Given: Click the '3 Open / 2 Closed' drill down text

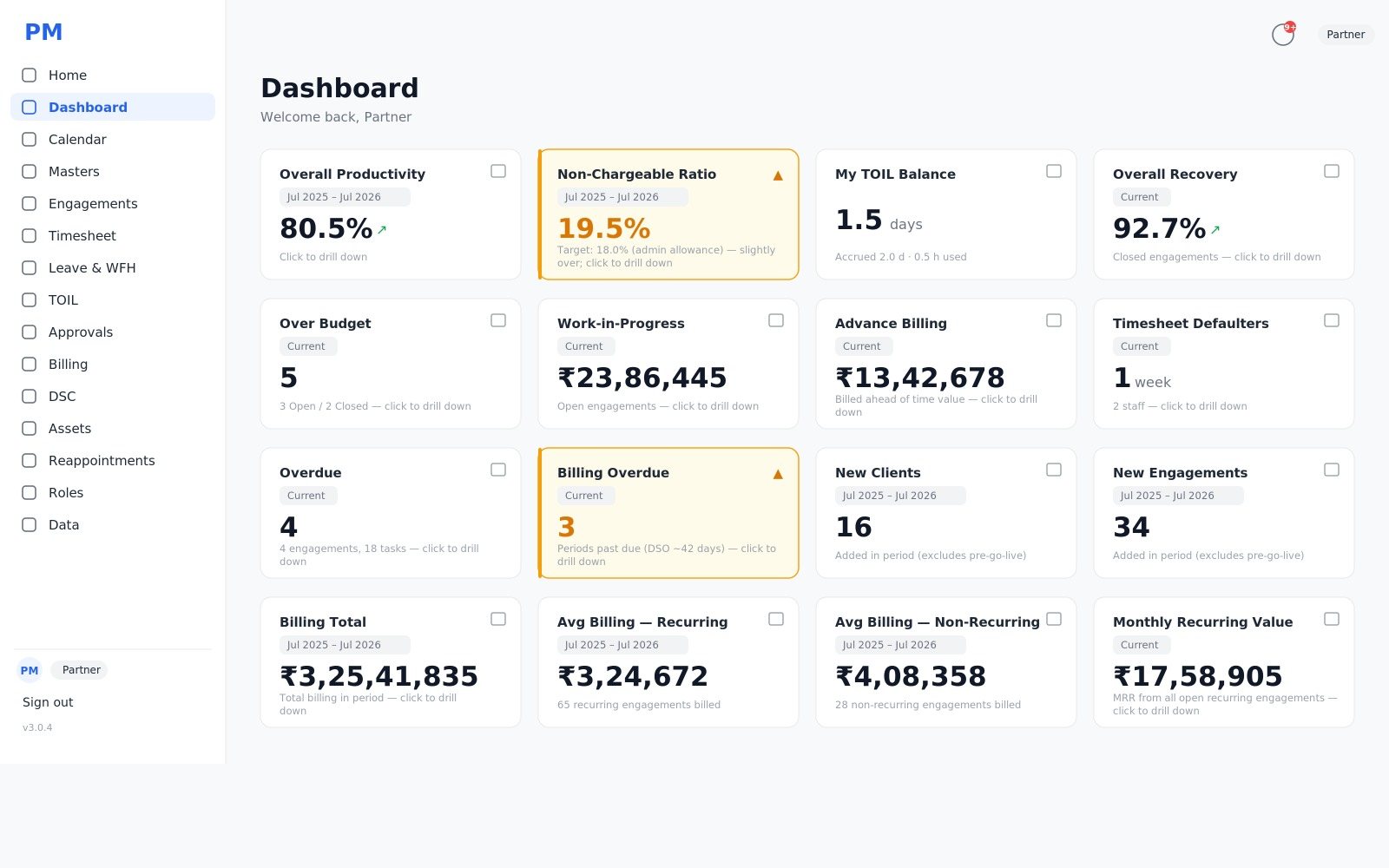Looking at the screenshot, I should coord(375,406).
